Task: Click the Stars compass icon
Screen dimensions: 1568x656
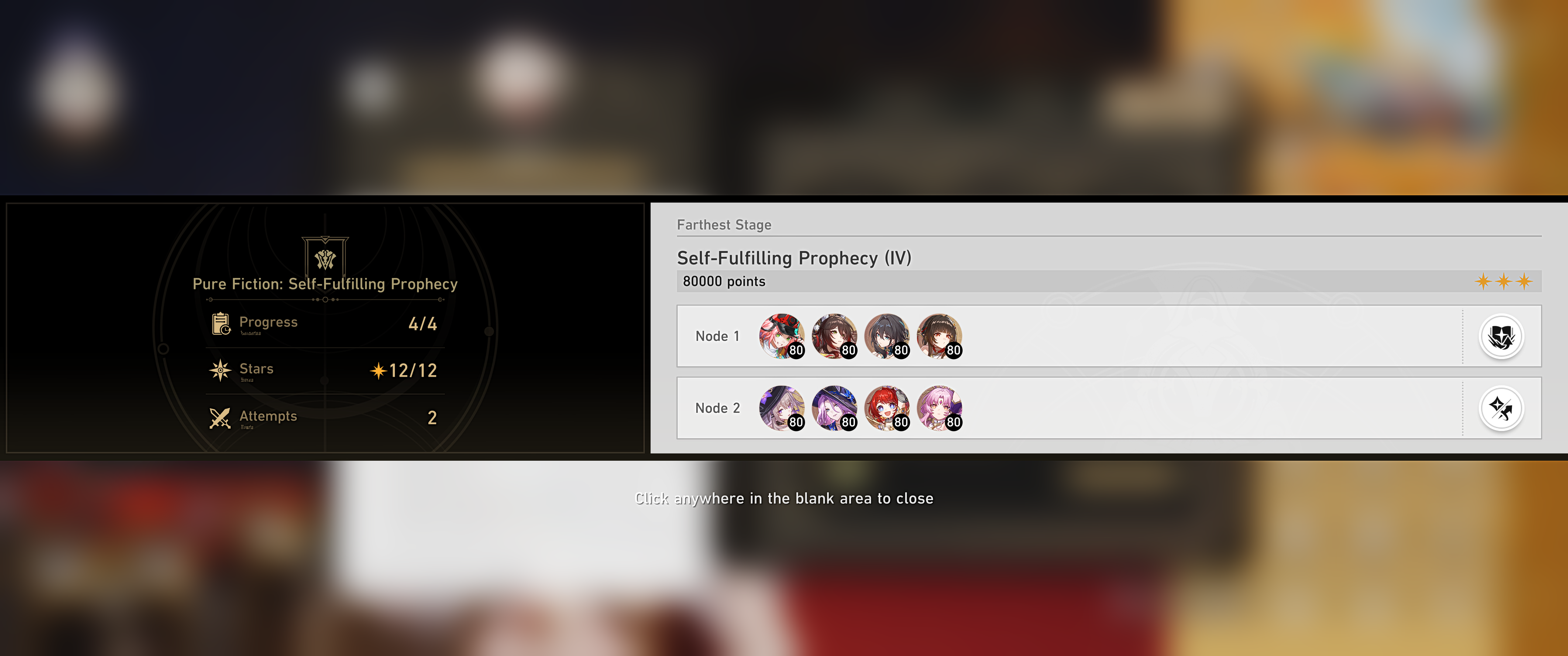Action: click(220, 370)
